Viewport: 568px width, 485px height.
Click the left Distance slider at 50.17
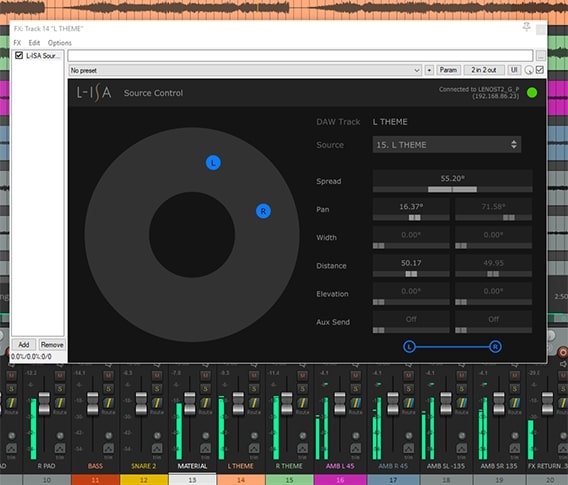(x=411, y=274)
